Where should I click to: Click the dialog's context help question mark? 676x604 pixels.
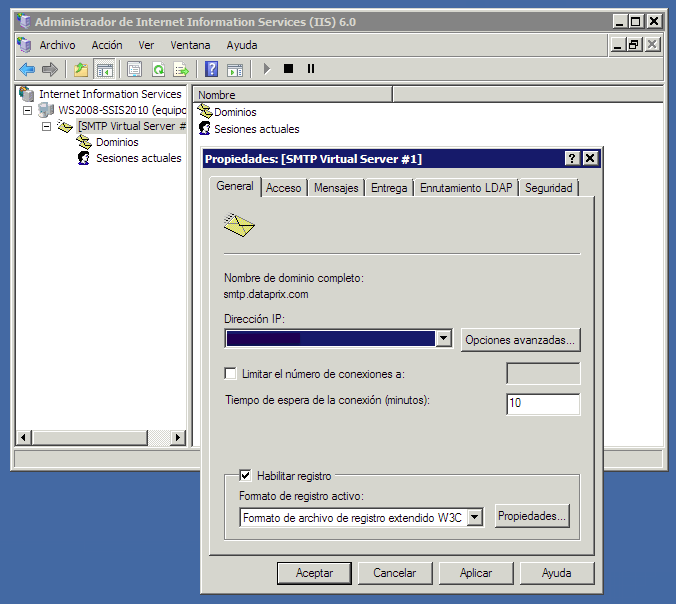pos(572,159)
